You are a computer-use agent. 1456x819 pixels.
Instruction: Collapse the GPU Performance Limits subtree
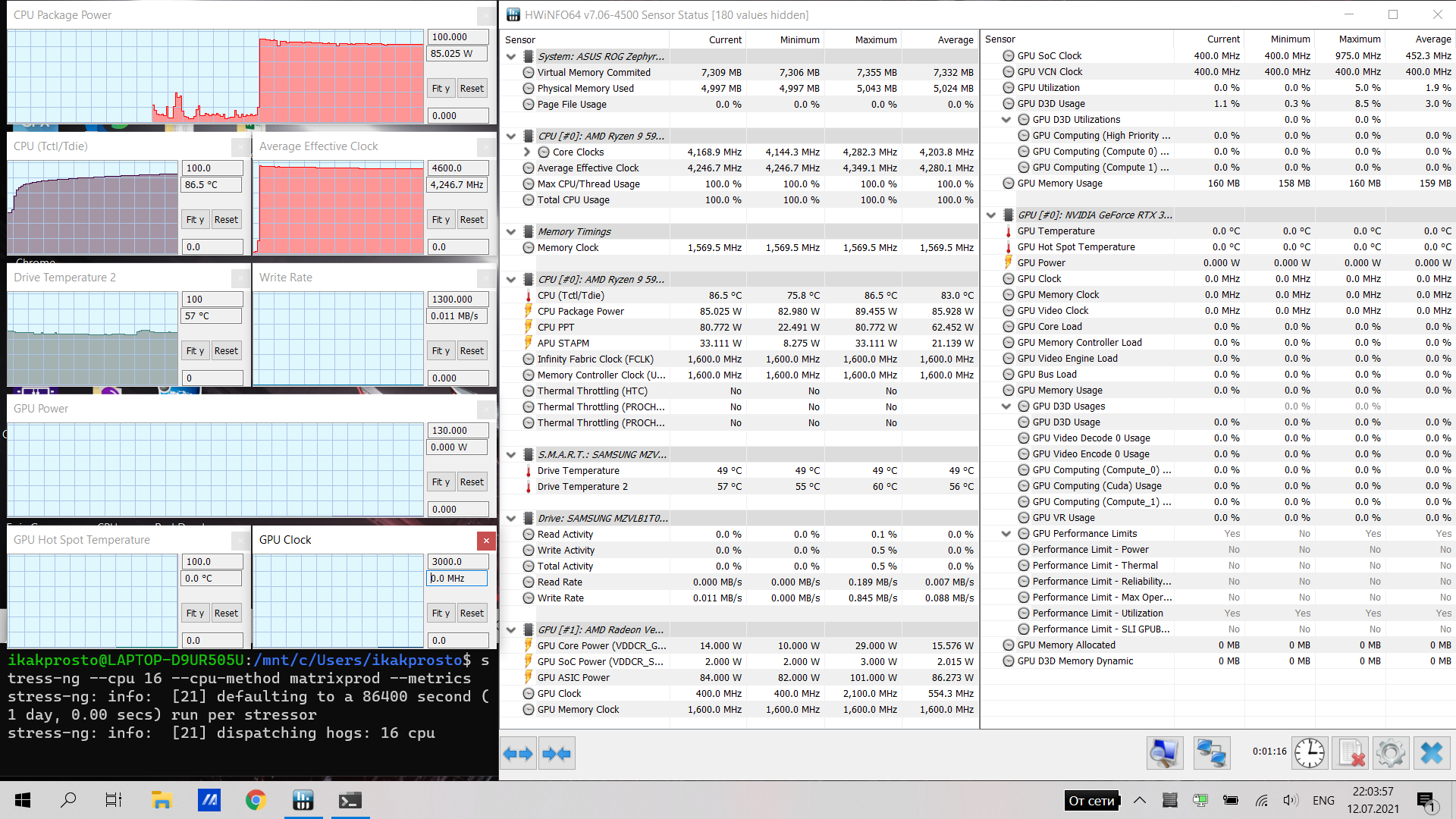1006,534
